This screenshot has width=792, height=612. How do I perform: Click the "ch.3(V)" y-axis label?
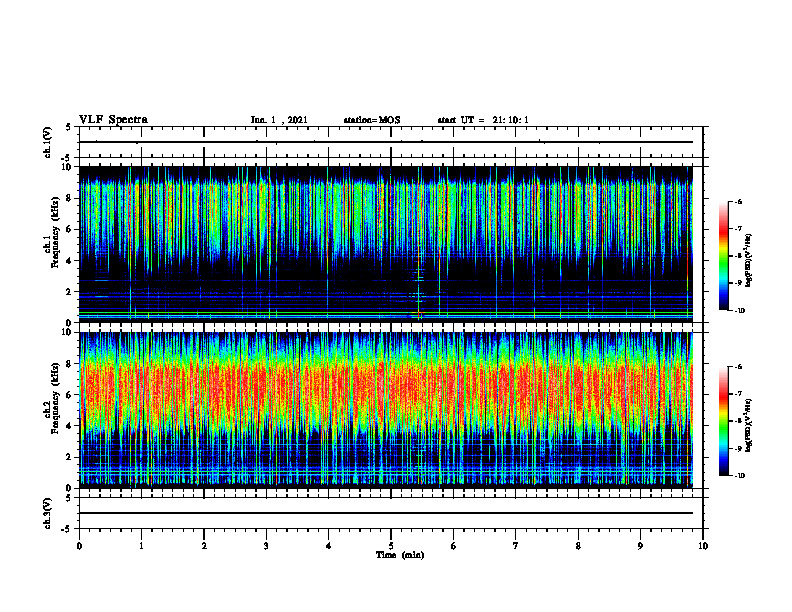47,514
